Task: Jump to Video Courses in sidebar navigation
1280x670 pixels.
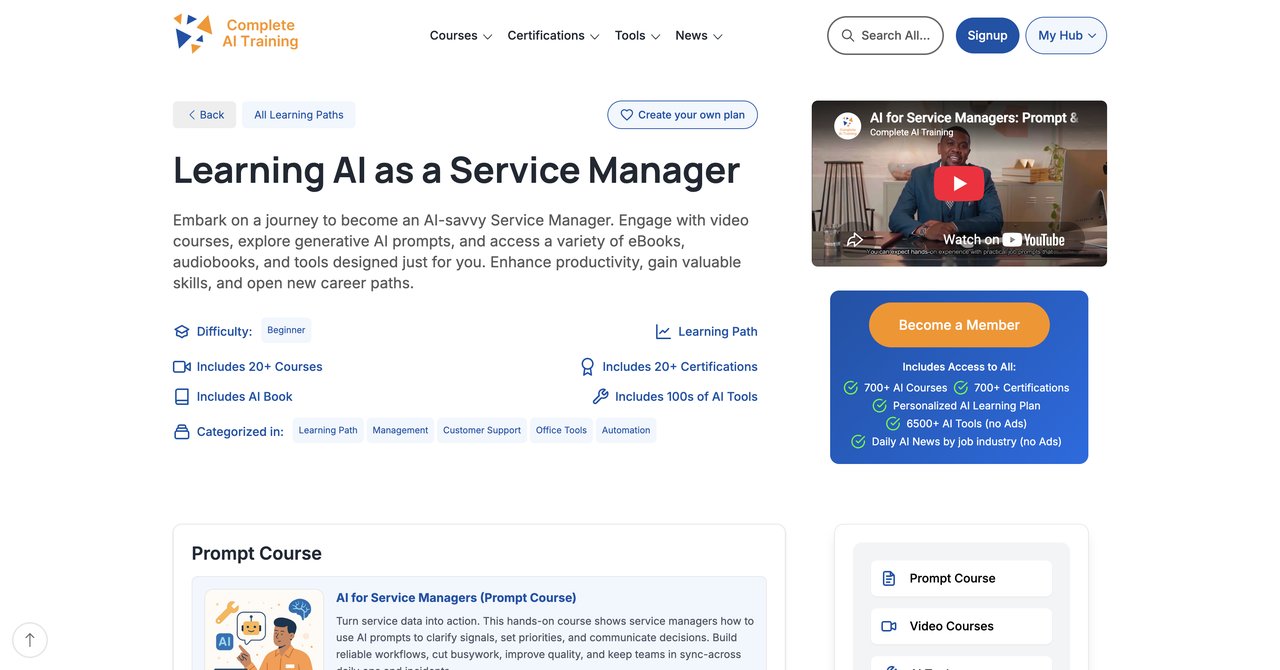Action: [x=961, y=626]
